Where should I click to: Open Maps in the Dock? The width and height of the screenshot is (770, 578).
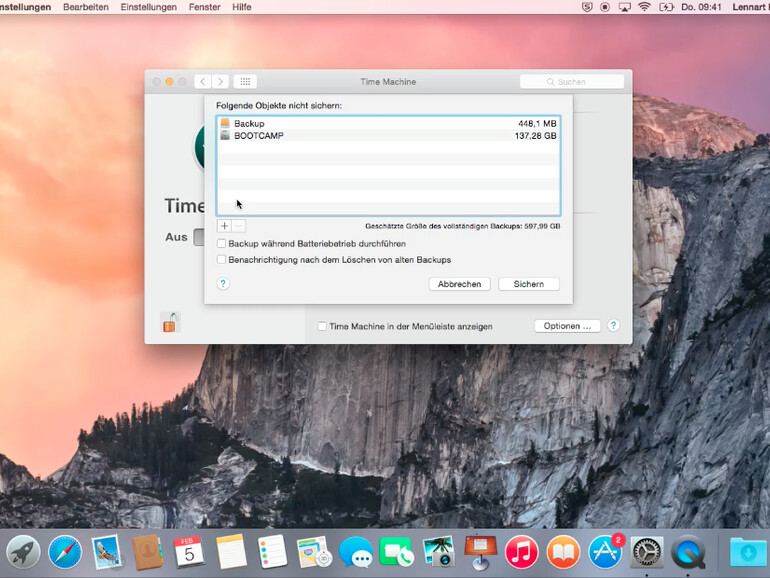[314, 552]
